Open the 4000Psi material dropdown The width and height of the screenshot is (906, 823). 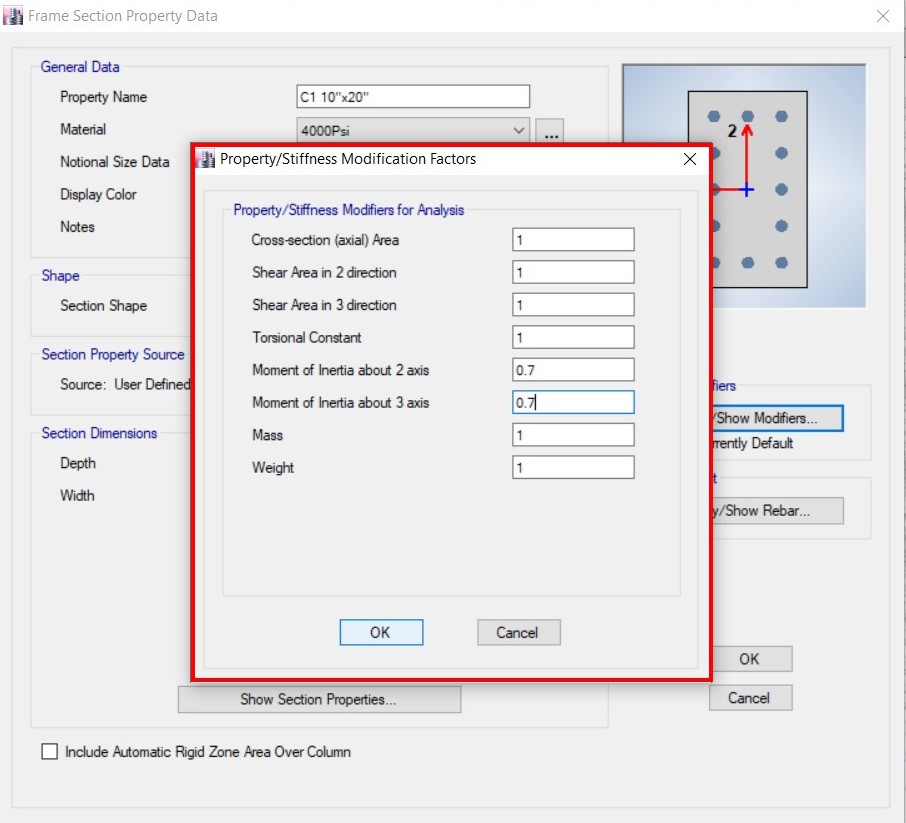tap(518, 130)
